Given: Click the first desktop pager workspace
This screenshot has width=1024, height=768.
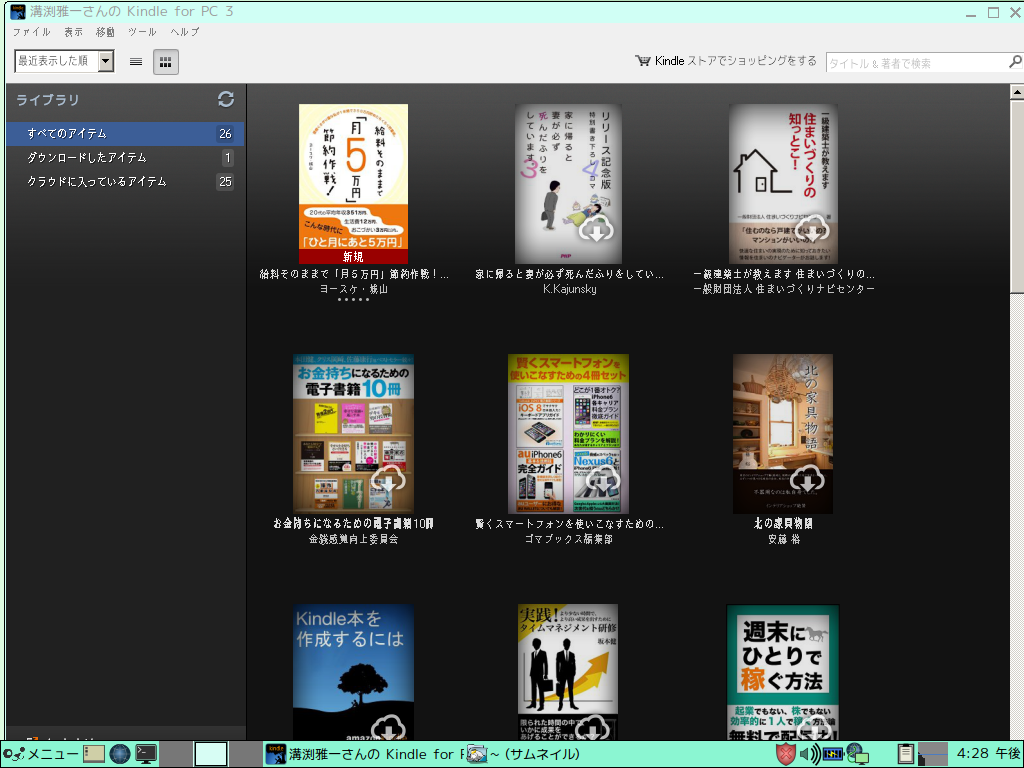Looking at the screenshot, I should click(x=176, y=754).
